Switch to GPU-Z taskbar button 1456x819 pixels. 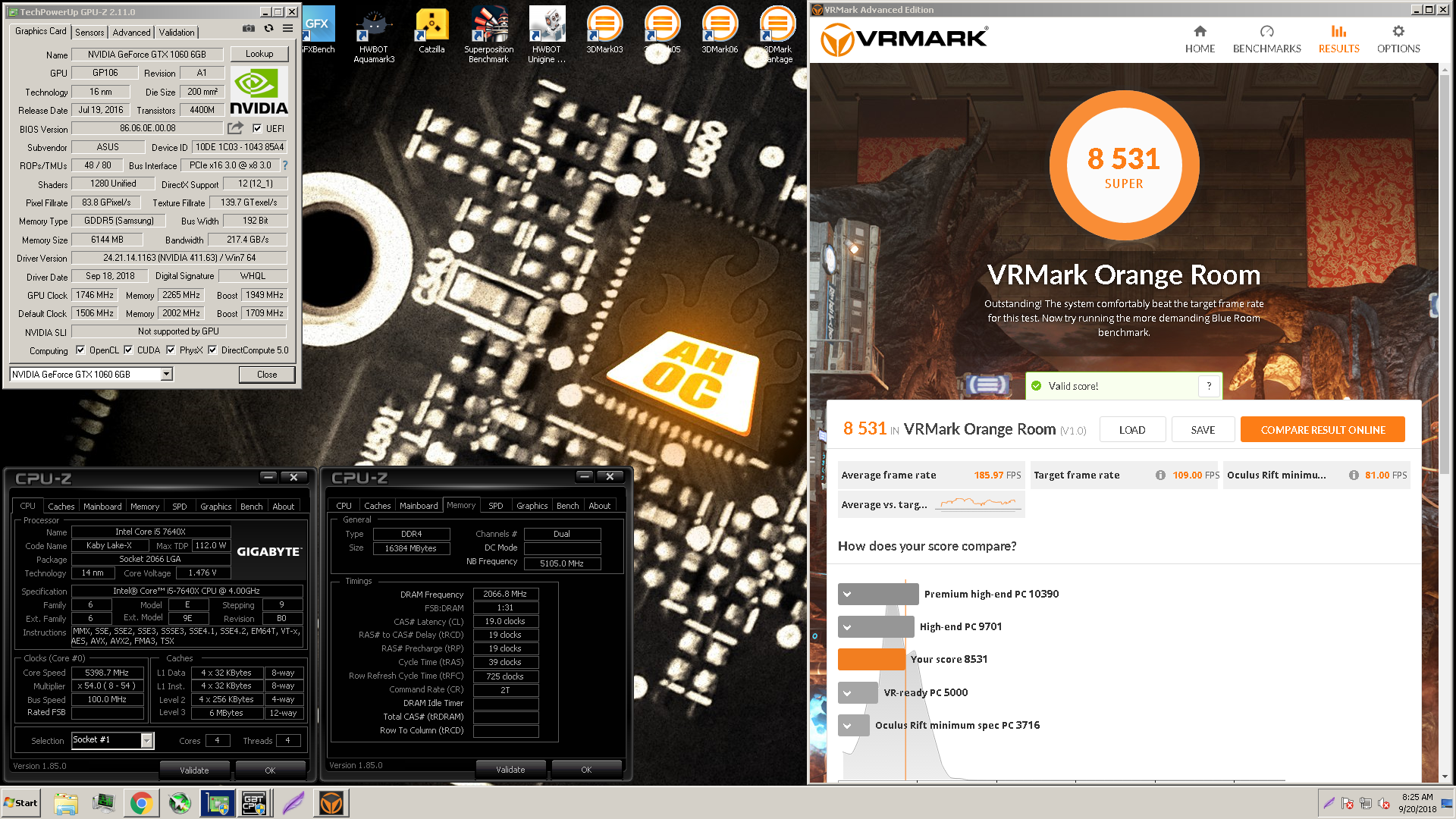[x=218, y=803]
